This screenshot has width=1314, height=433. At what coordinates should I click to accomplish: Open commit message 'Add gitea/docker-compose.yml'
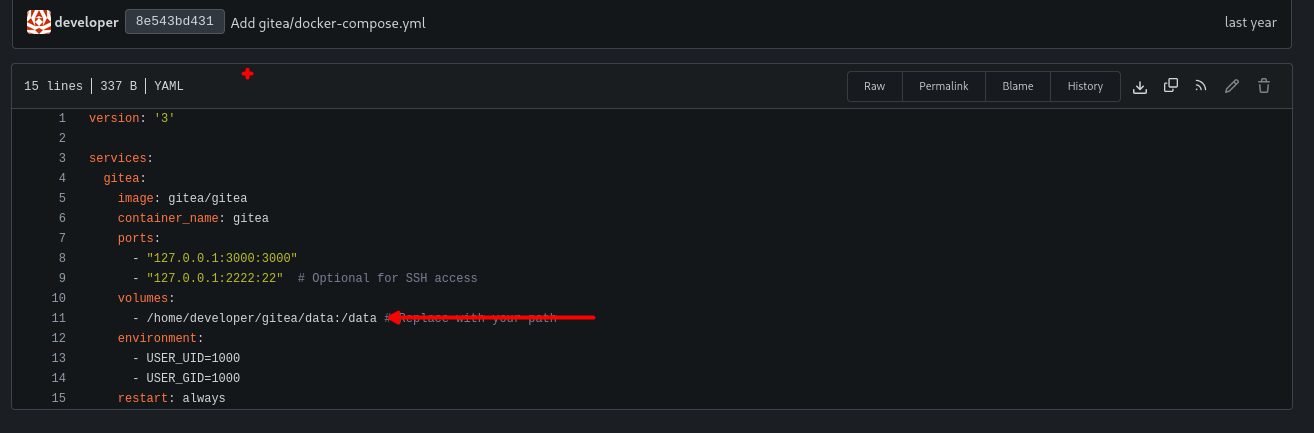click(x=327, y=23)
